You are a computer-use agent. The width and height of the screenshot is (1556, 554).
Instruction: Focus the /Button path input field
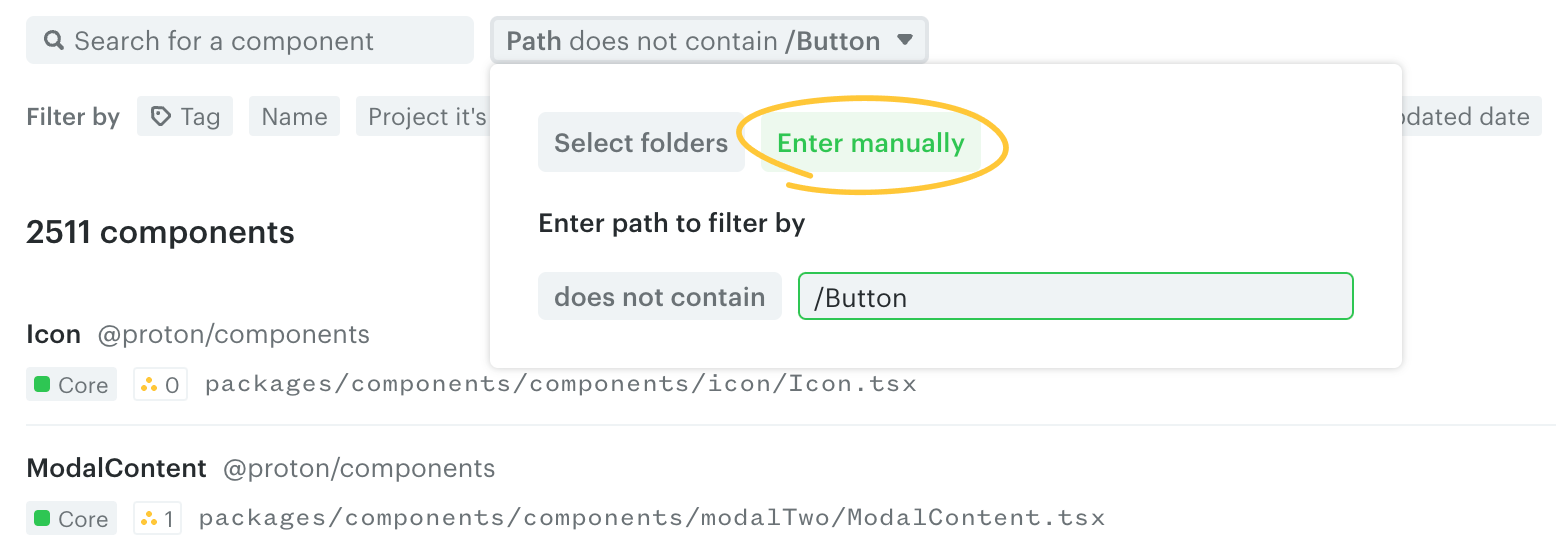click(1075, 297)
